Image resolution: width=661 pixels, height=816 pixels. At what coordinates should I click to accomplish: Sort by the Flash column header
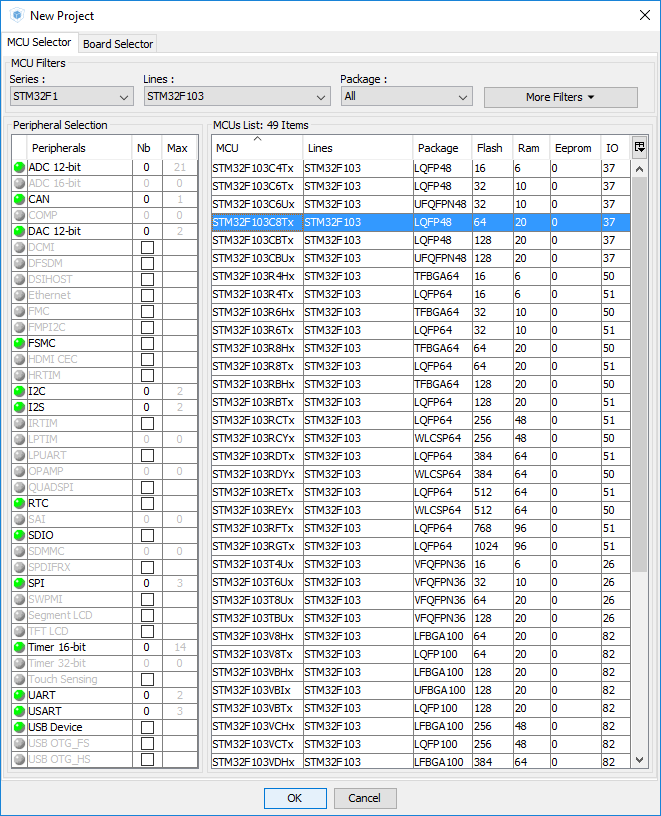click(x=492, y=148)
